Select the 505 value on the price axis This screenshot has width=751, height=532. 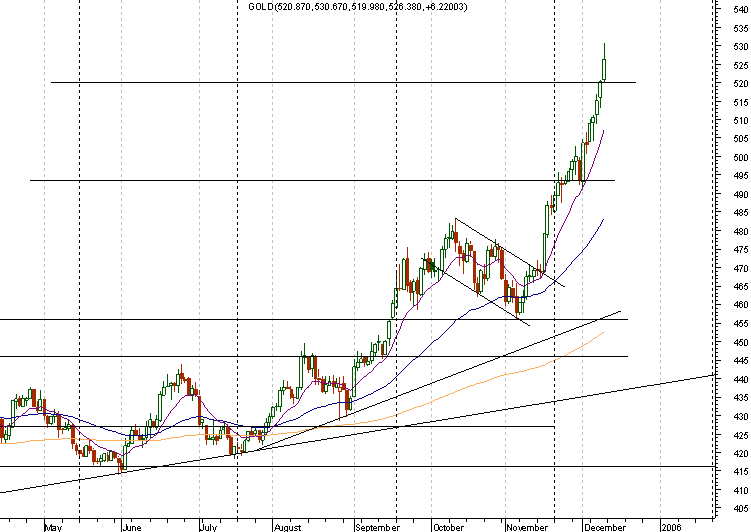740,139
